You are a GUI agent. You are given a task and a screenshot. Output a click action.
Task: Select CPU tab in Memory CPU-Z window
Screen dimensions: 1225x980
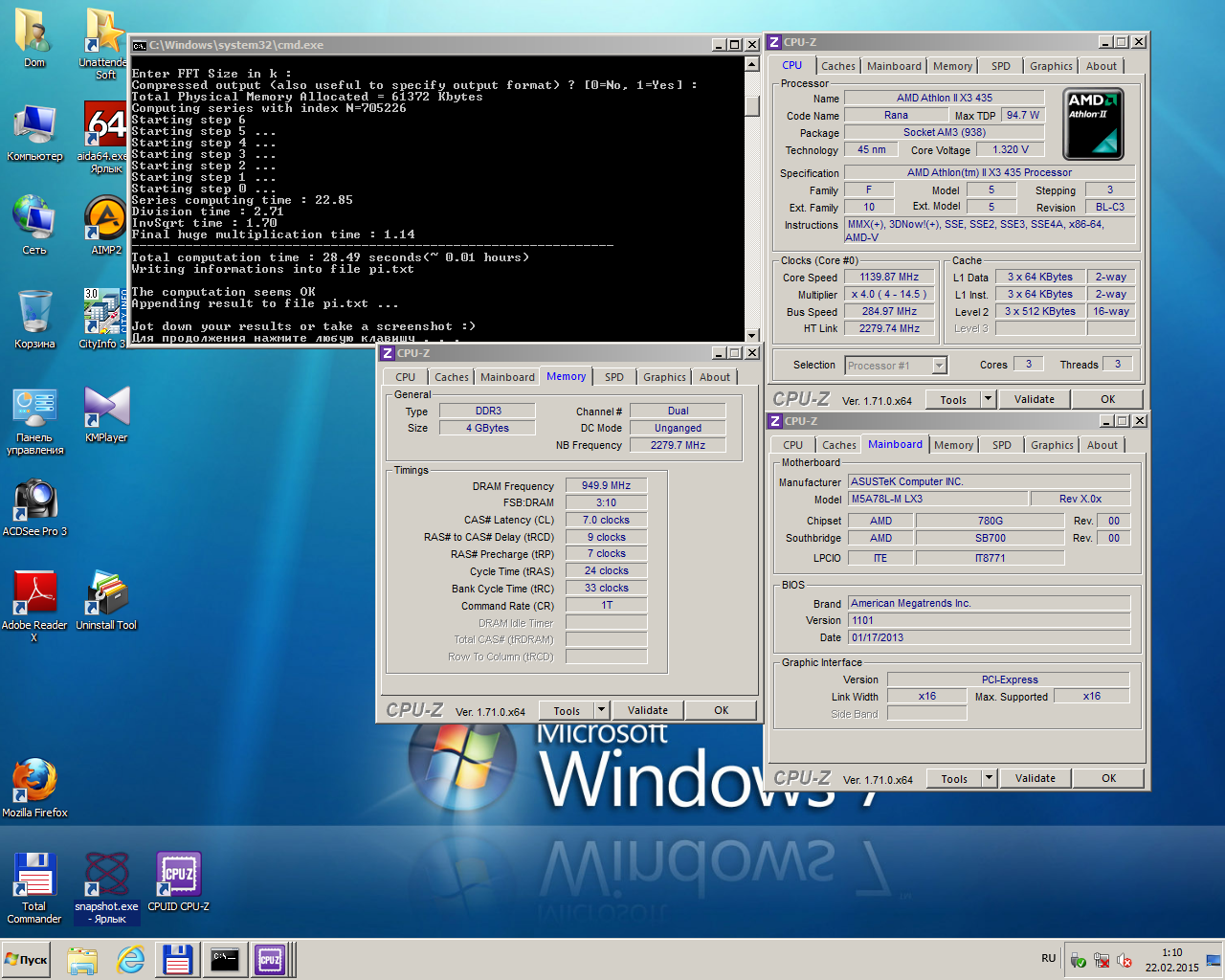pyautogui.click(x=405, y=377)
